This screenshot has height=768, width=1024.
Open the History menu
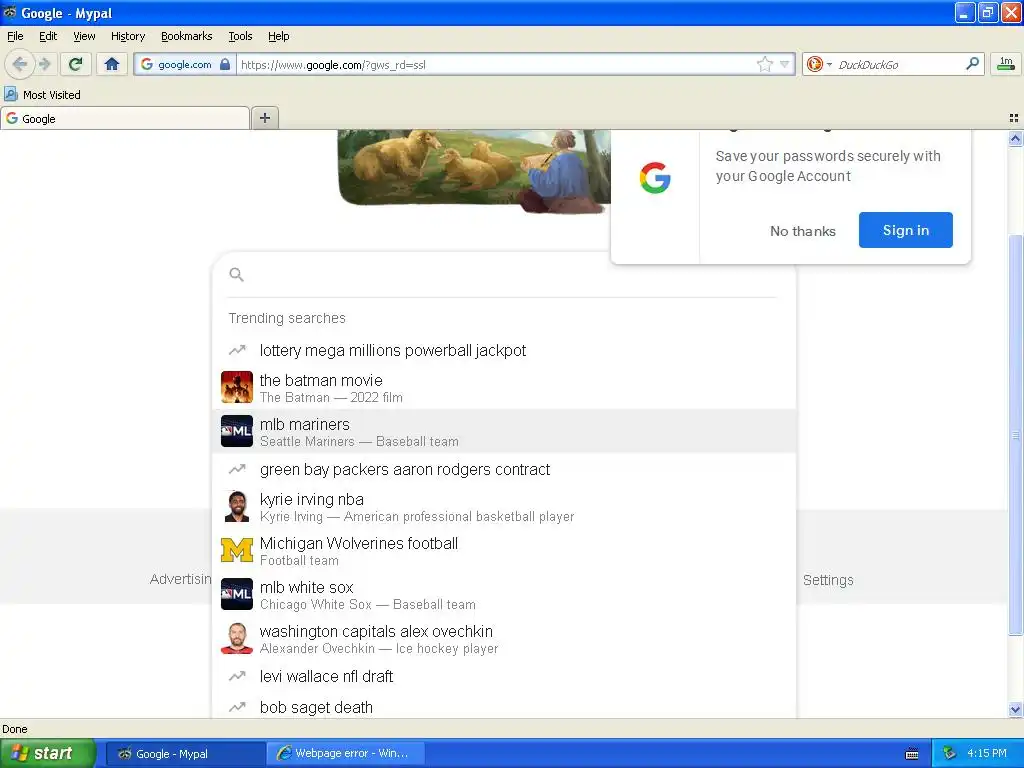click(128, 36)
